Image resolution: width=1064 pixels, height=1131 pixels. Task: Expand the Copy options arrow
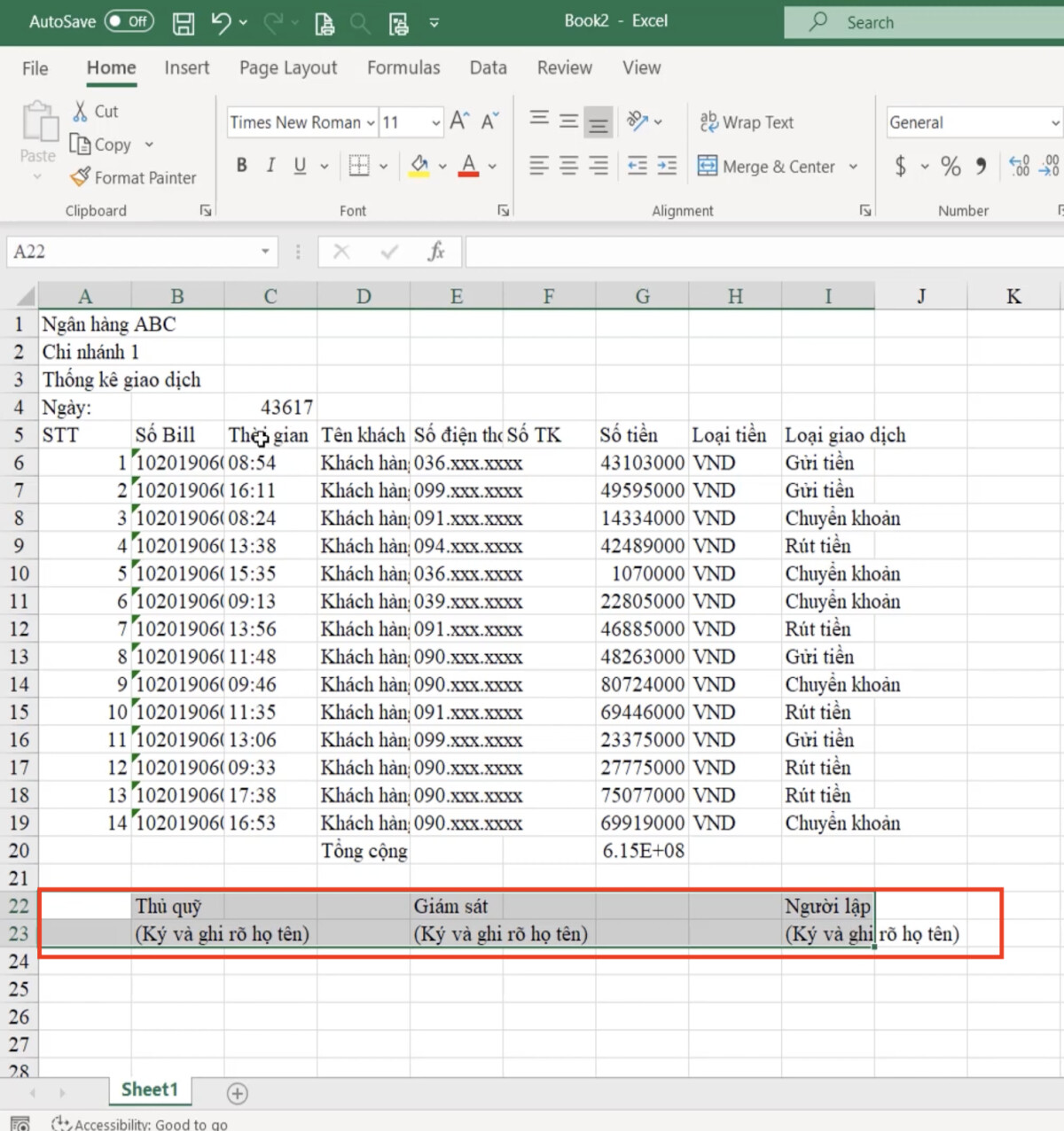point(149,144)
